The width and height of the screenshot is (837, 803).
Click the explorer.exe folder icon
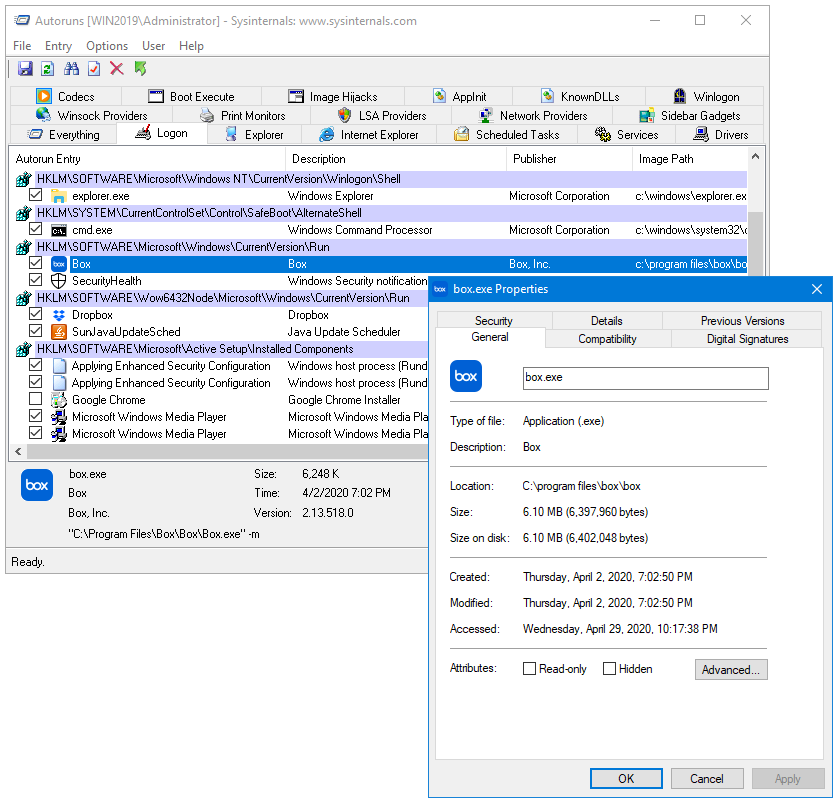click(59, 196)
